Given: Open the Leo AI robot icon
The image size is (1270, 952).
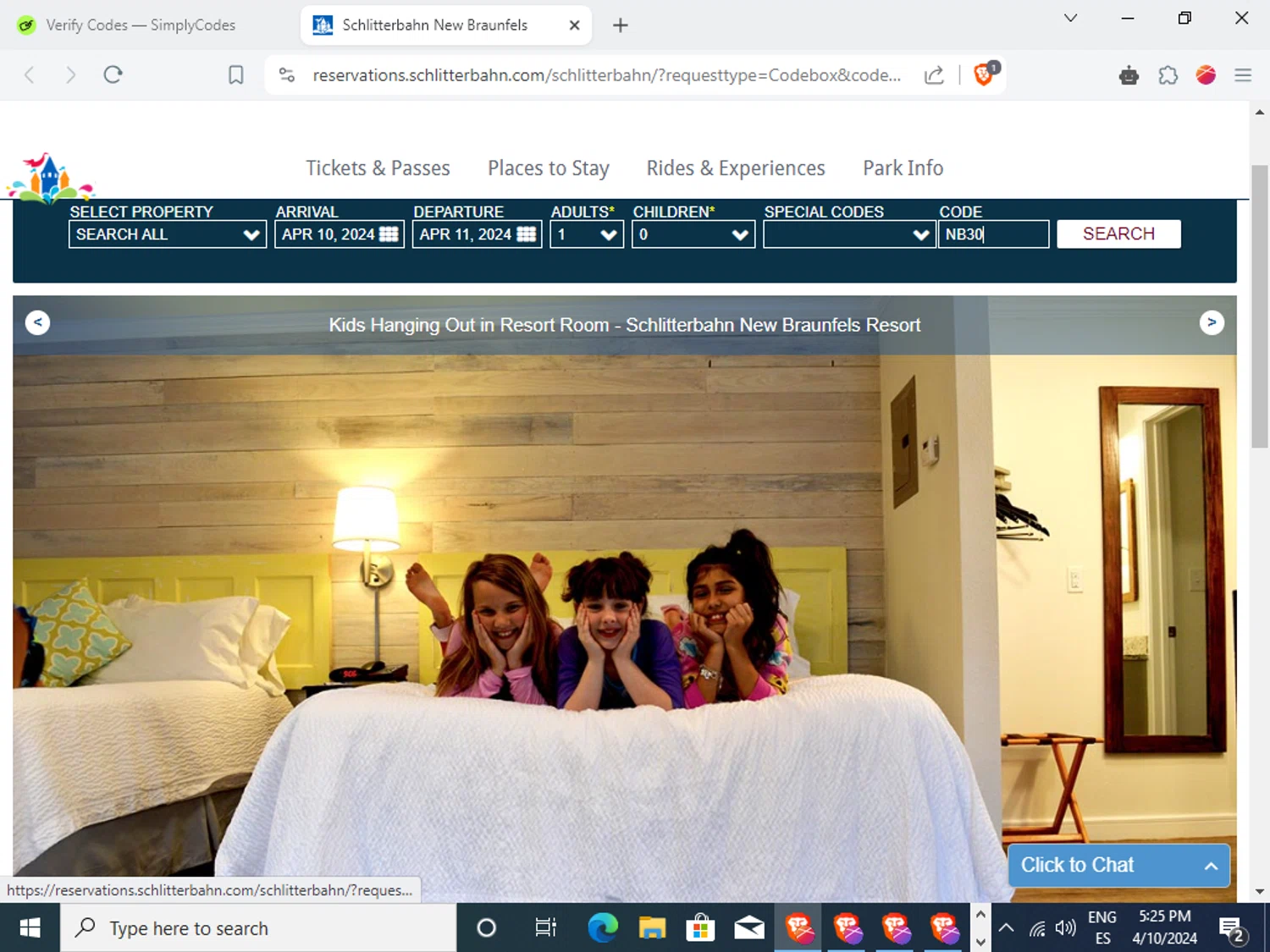Looking at the screenshot, I should 1129,76.
